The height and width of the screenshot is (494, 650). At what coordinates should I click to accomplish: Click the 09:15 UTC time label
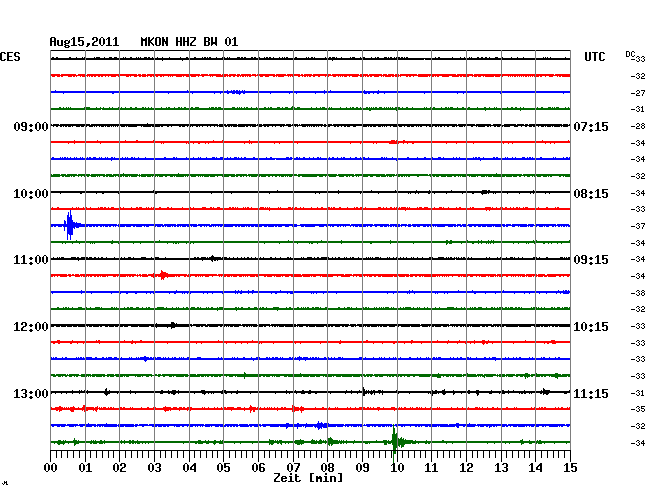coord(591,260)
